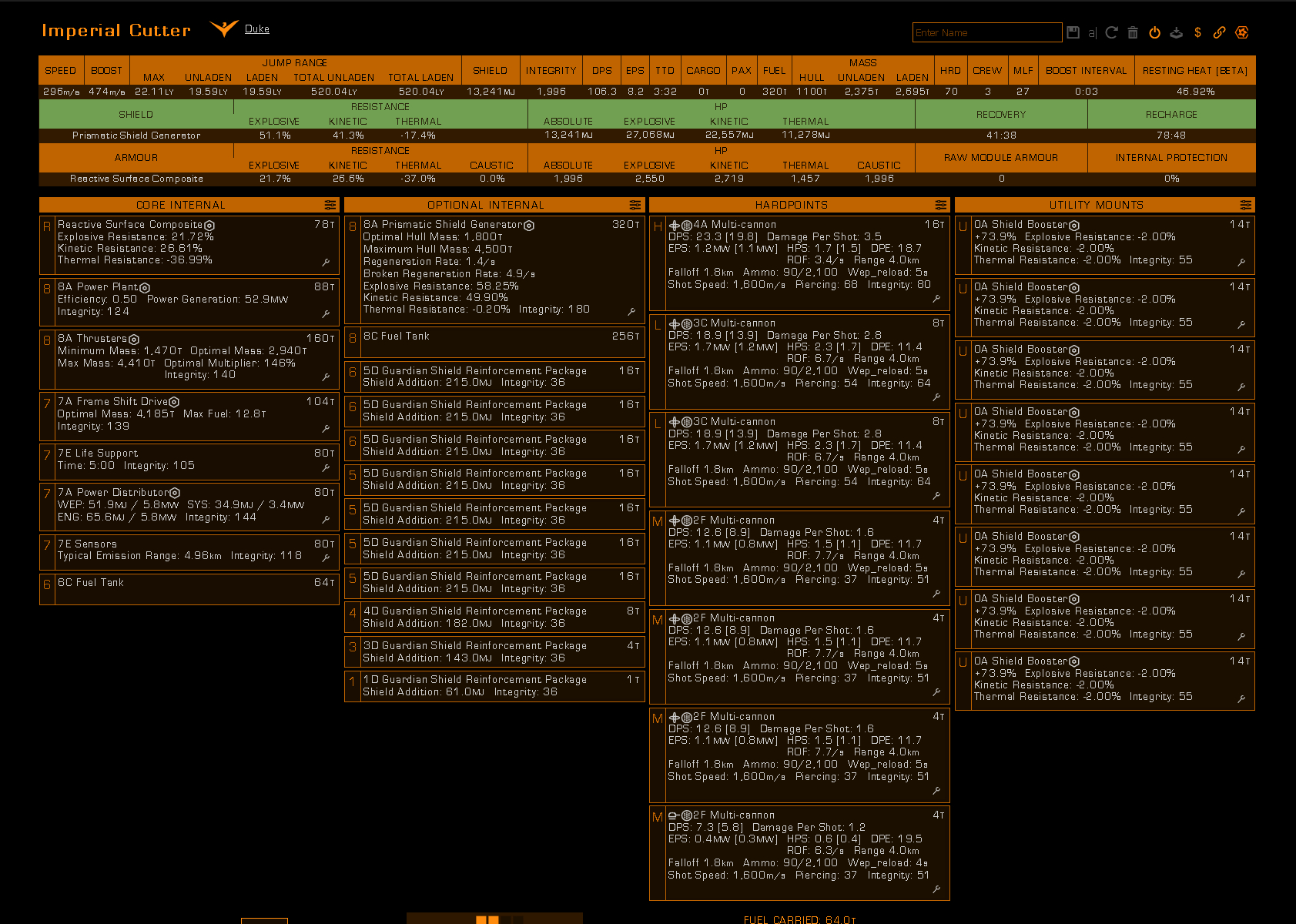
Task: Open the 1D Guardian Shield Reinforcement Package slot
Action: click(x=494, y=686)
